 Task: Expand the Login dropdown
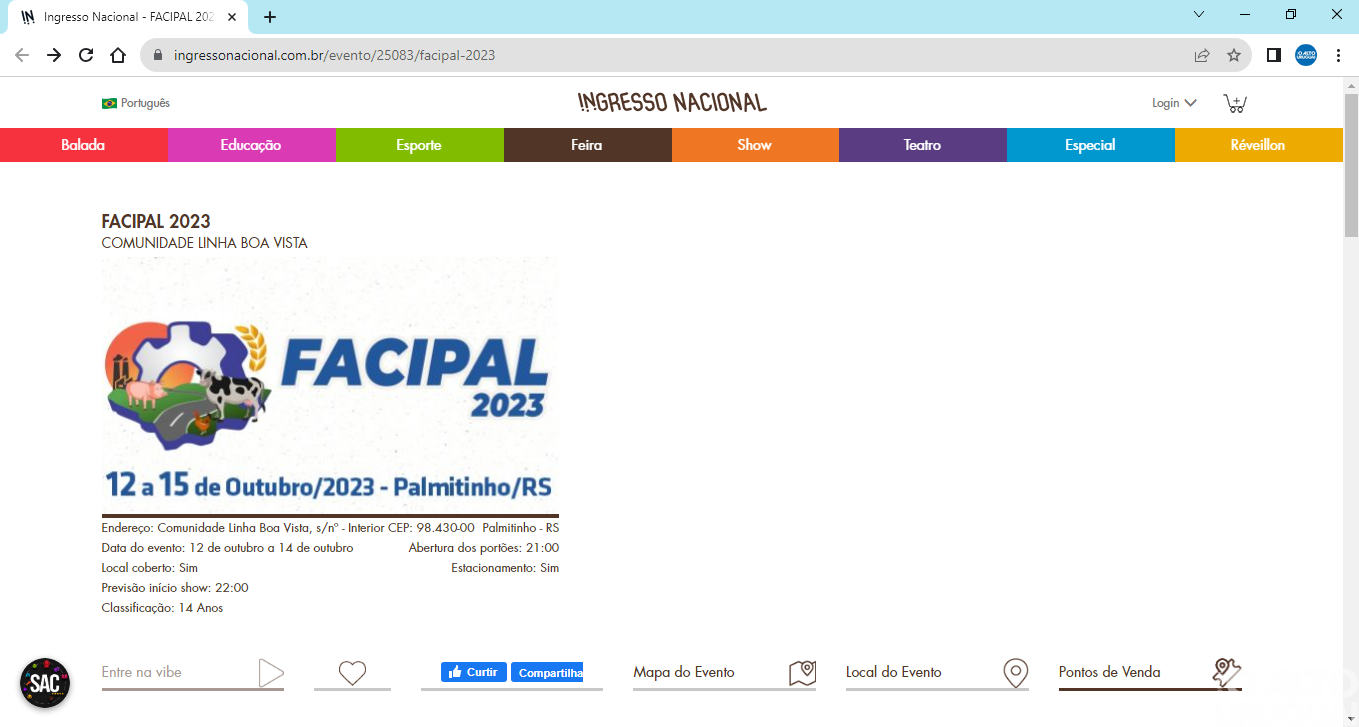coord(1174,103)
